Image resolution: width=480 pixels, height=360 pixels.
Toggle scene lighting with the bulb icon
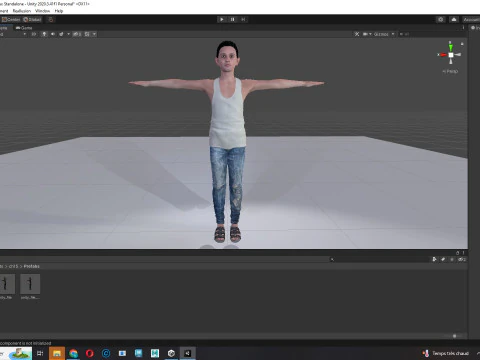pyautogui.click(x=44, y=34)
